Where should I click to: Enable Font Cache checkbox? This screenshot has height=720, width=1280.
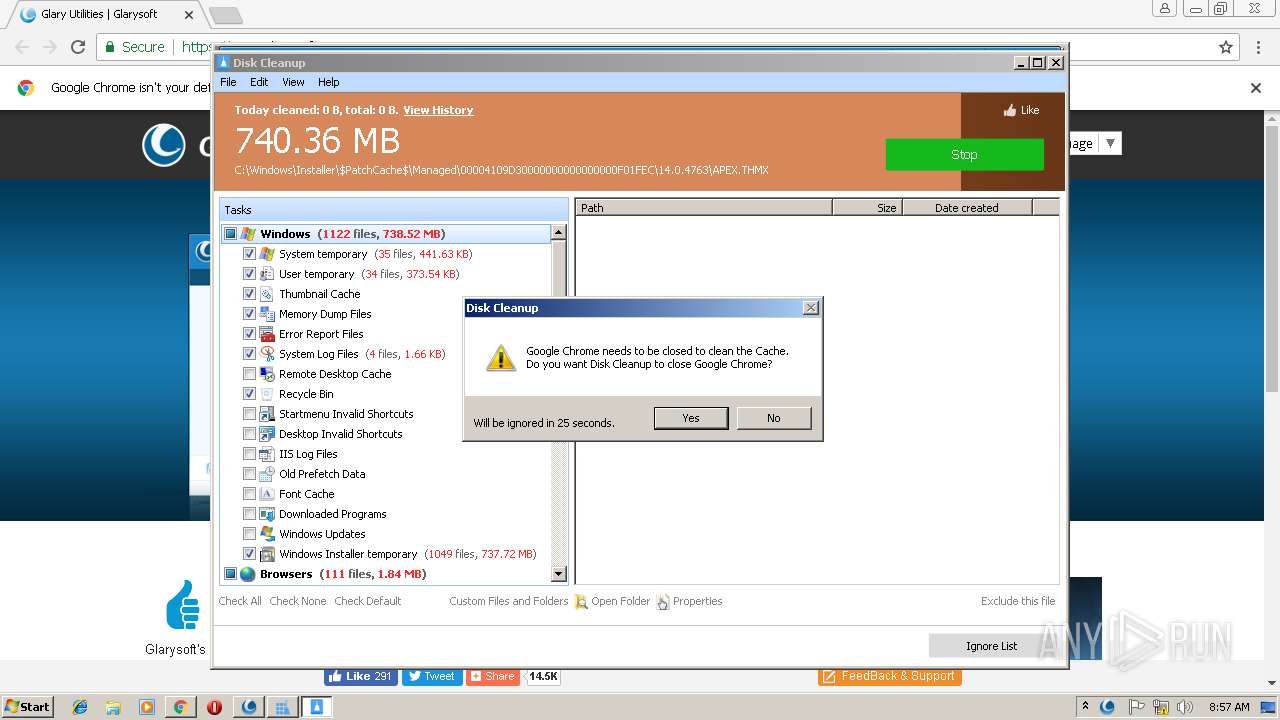coord(249,494)
